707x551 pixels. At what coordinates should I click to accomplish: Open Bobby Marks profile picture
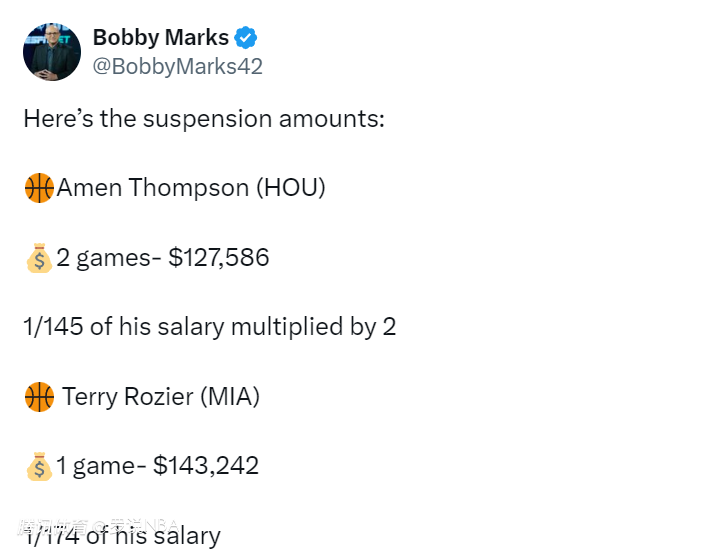pyautogui.click(x=52, y=52)
